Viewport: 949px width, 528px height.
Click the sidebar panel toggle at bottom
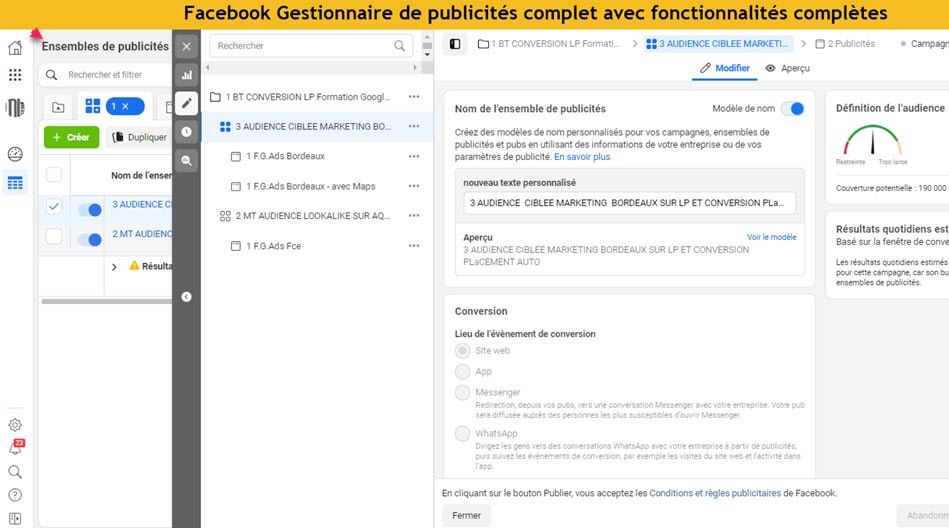pyautogui.click(x=15, y=519)
